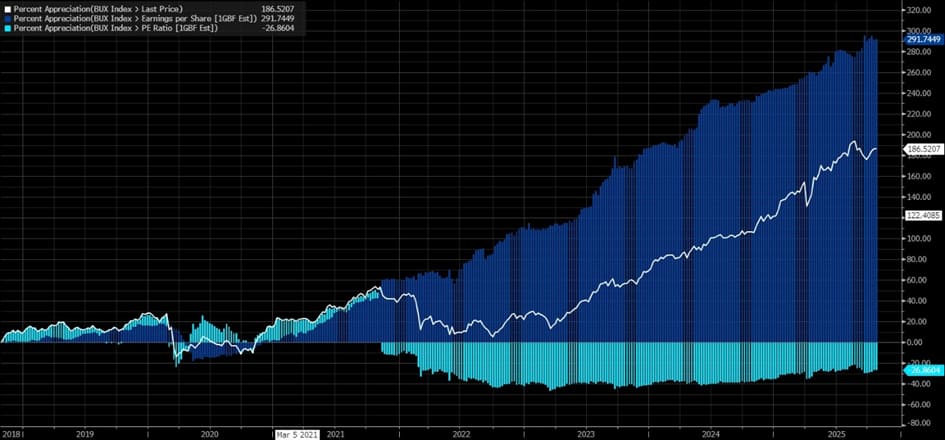Click the 2020 label on time axis
This screenshot has height=440, width=945.
click(210, 435)
